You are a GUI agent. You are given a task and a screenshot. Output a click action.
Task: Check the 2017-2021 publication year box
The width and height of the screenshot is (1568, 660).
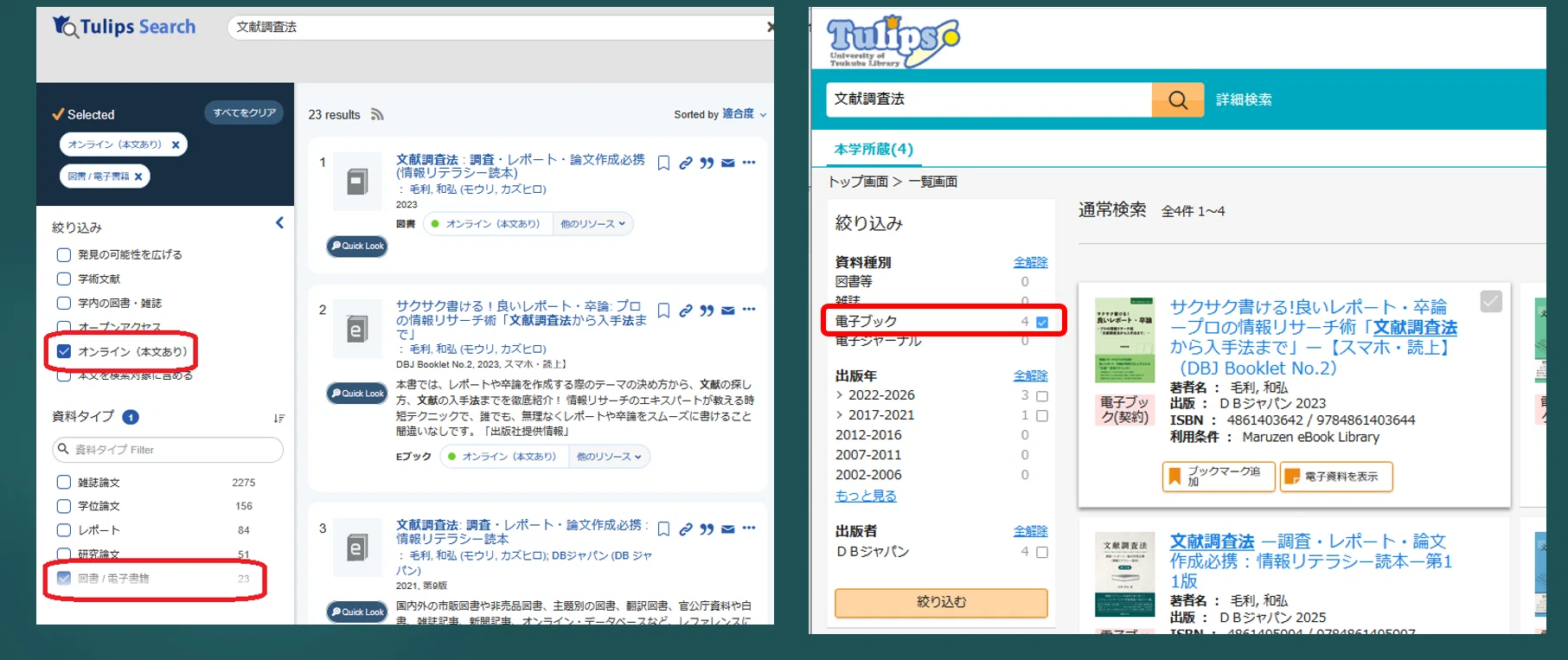coord(1042,416)
